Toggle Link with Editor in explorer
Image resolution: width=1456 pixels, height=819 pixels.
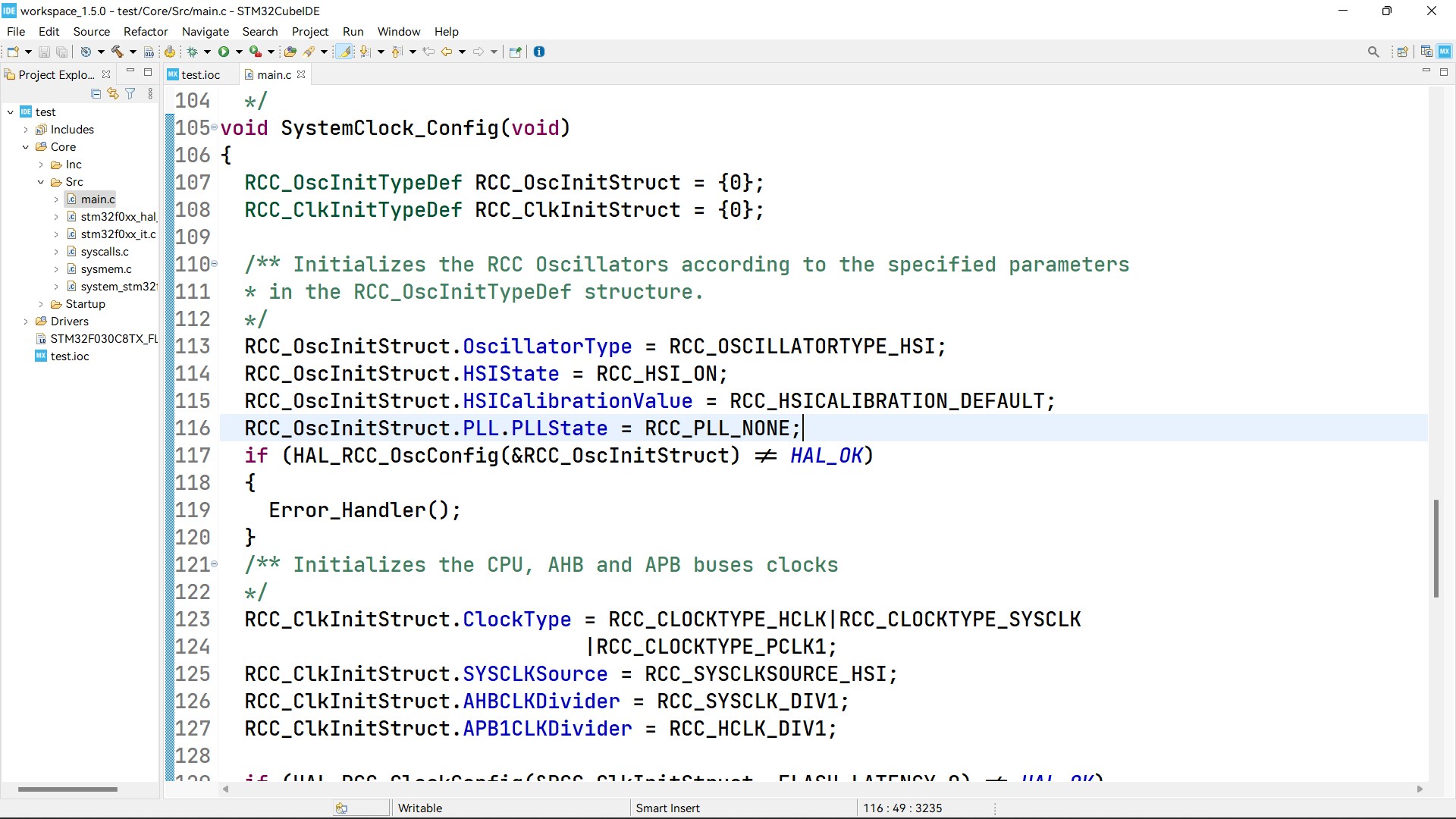coord(113,94)
